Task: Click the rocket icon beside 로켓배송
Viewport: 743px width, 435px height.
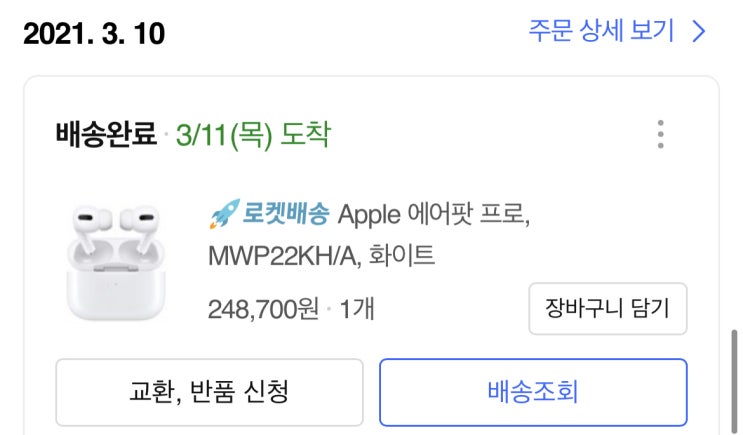Action: [x=222, y=215]
